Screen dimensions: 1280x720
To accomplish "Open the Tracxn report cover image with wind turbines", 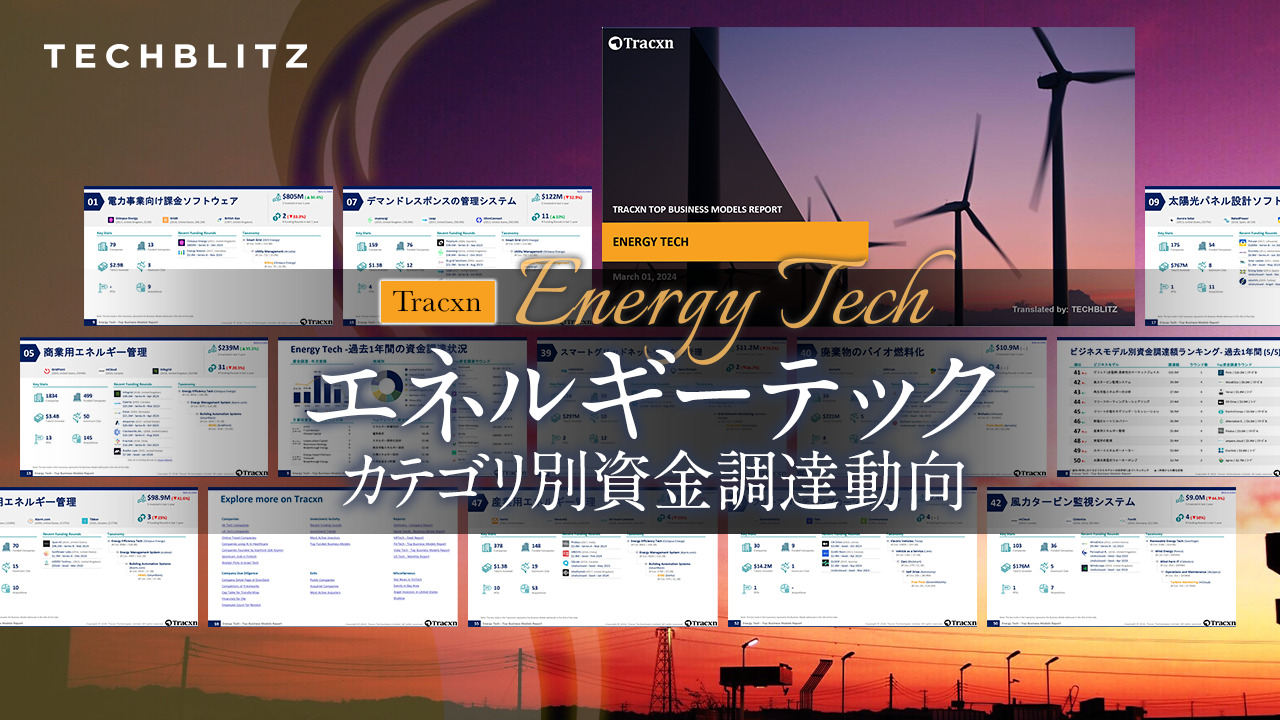I will (x=868, y=176).
